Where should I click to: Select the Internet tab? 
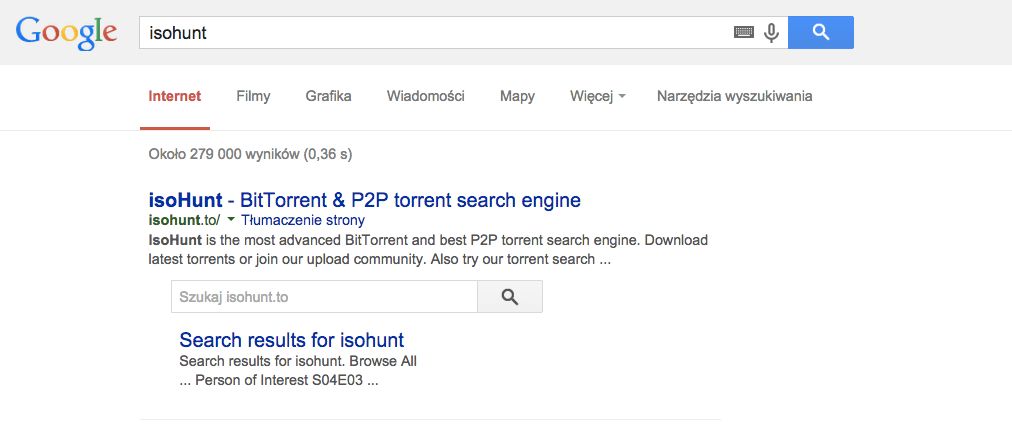tap(175, 96)
